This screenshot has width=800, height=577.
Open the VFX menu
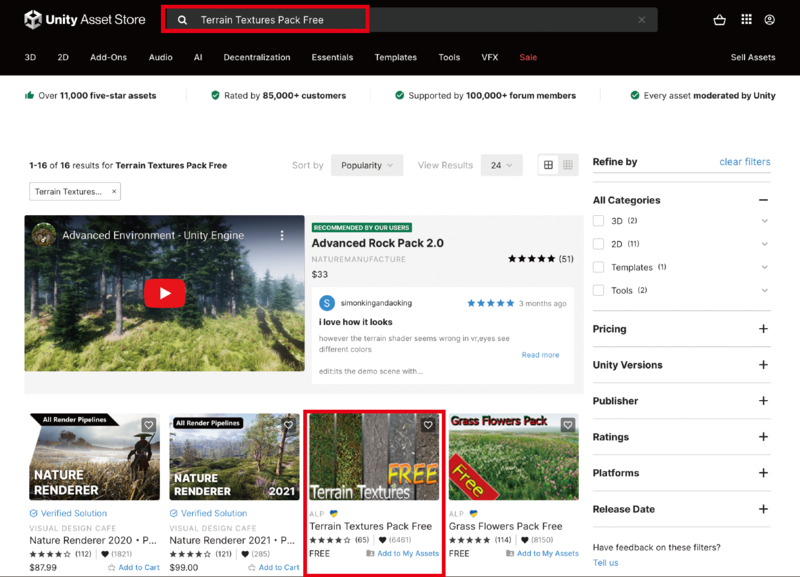(x=490, y=57)
